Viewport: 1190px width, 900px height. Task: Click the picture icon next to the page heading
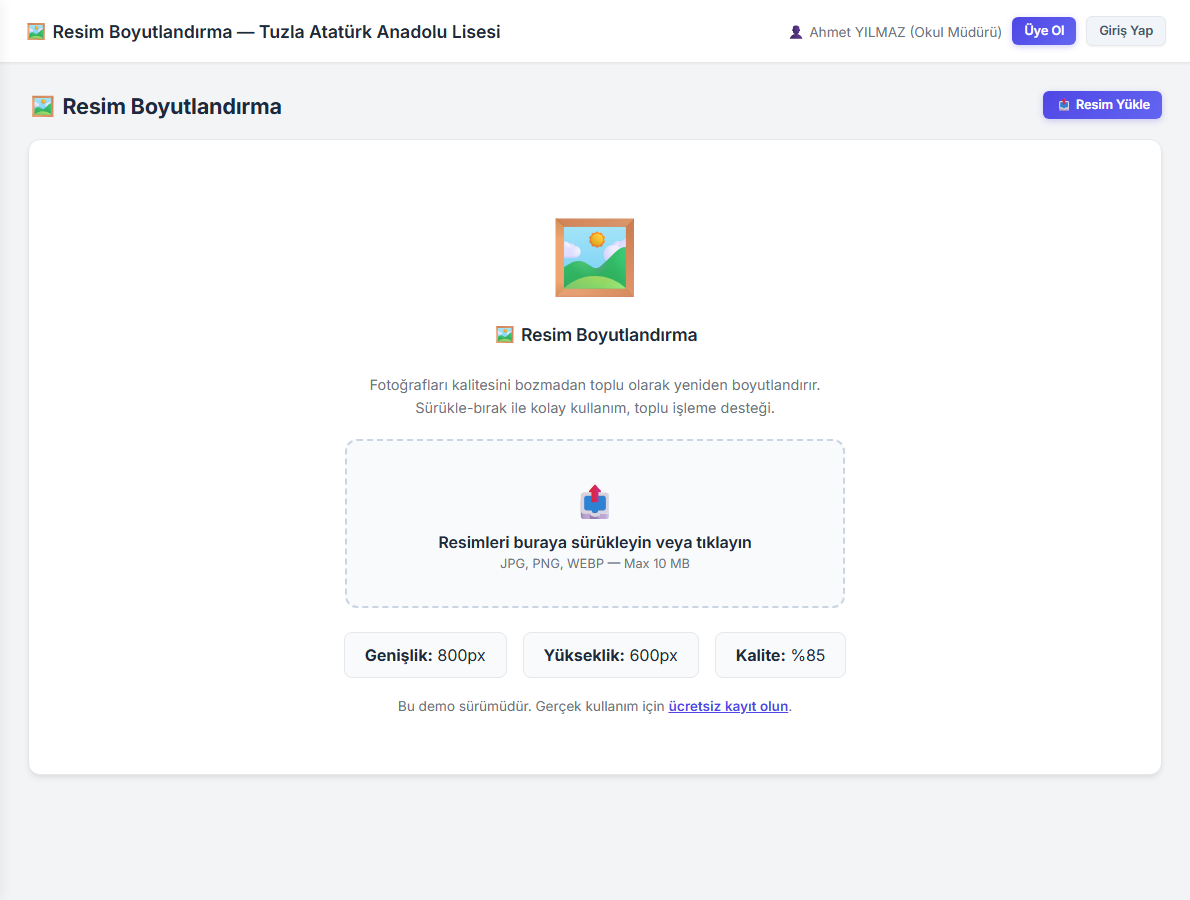[x=42, y=106]
